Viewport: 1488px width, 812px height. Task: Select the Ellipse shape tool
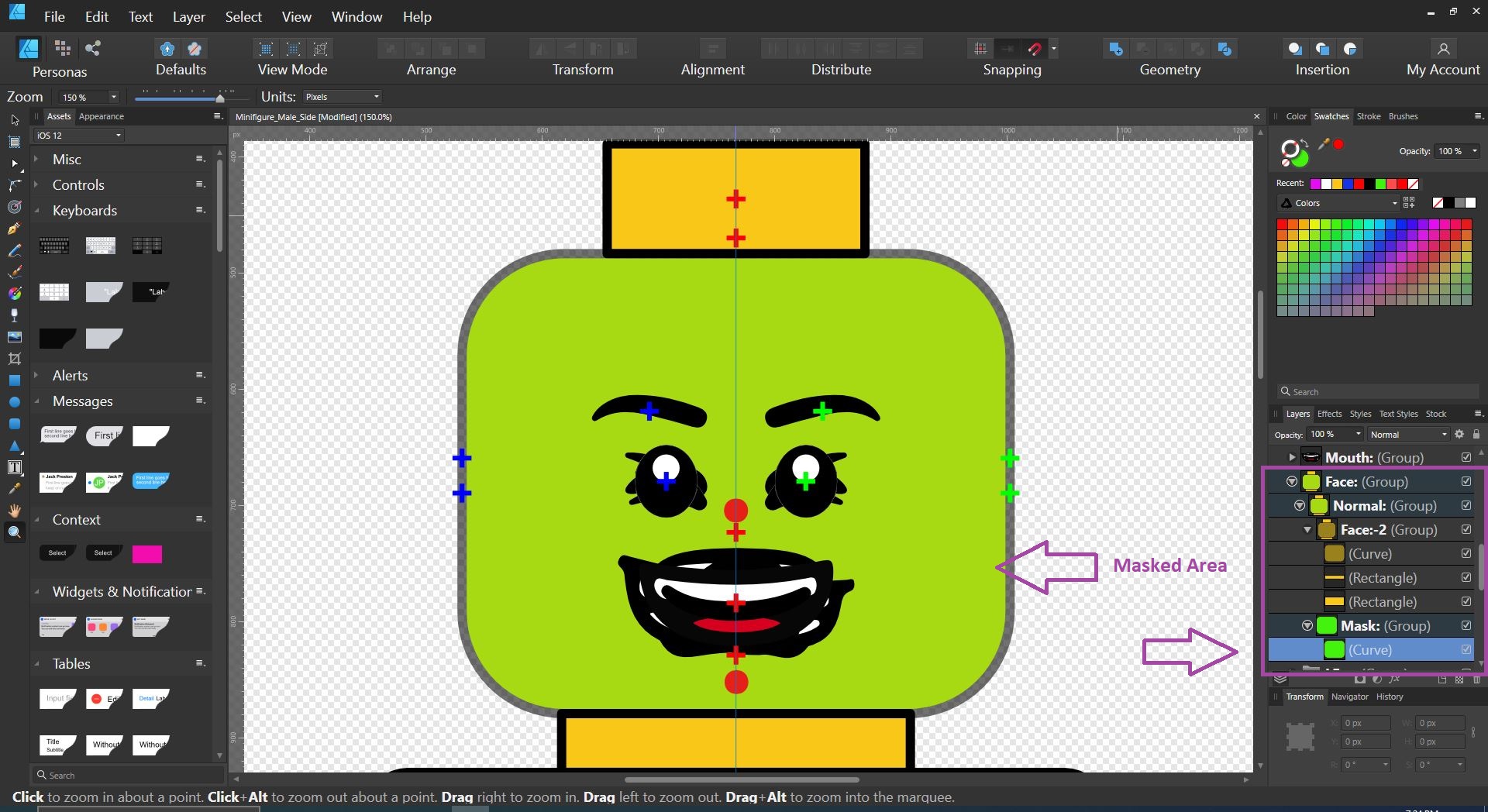point(14,402)
